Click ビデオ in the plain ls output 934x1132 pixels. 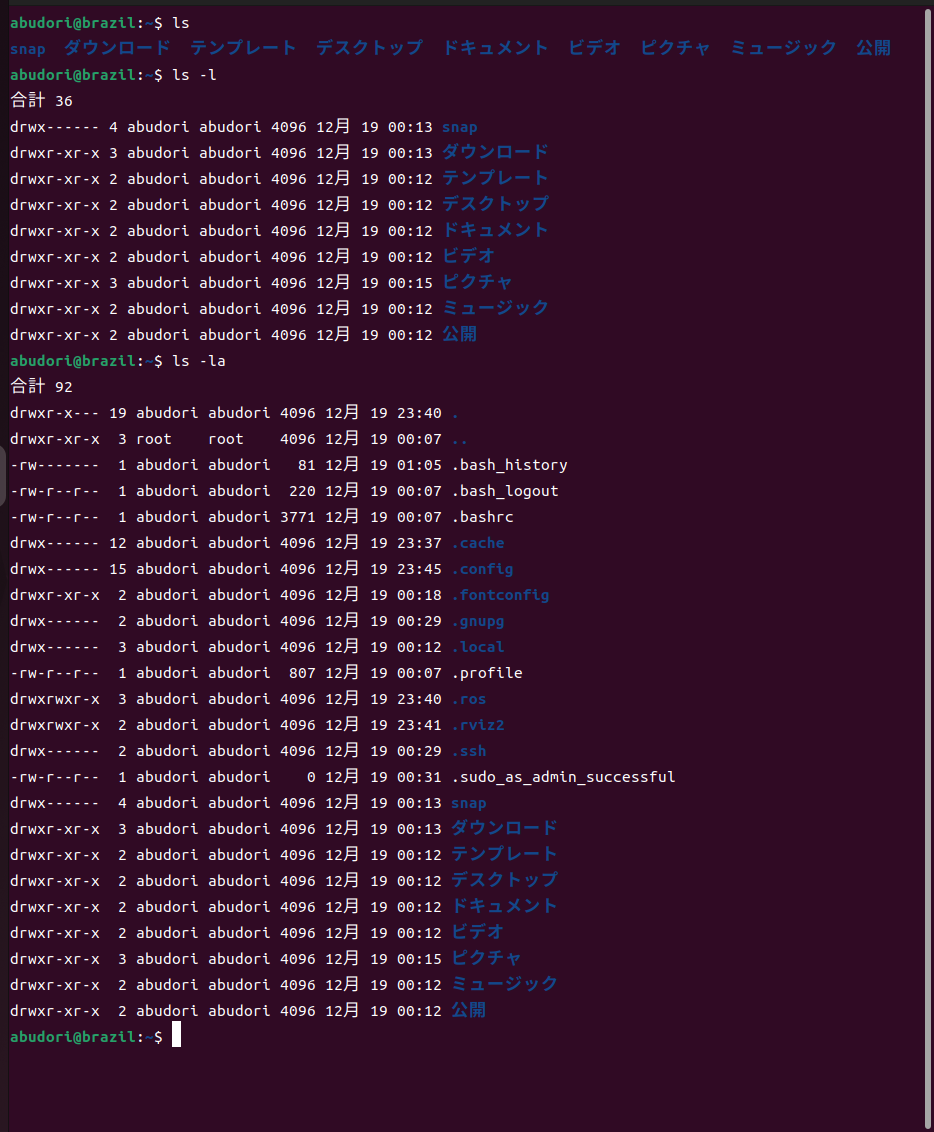pos(595,48)
